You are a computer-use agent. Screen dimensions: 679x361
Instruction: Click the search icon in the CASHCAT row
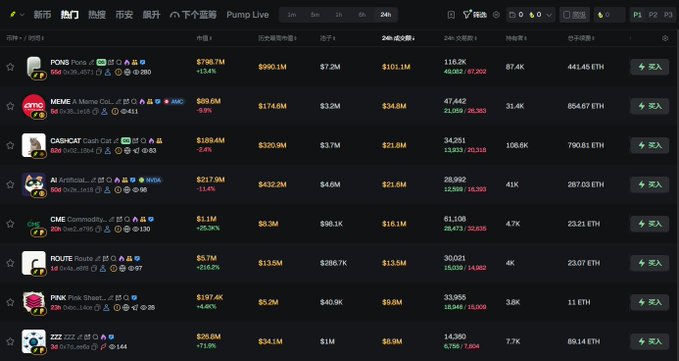click(143, 141)
